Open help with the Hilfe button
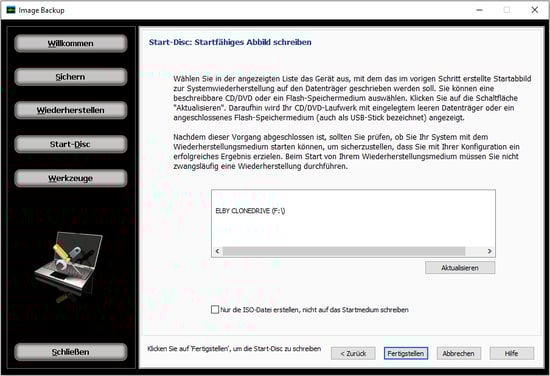The height and width of the screenshot is (376, 550). (x=512, y=353)
